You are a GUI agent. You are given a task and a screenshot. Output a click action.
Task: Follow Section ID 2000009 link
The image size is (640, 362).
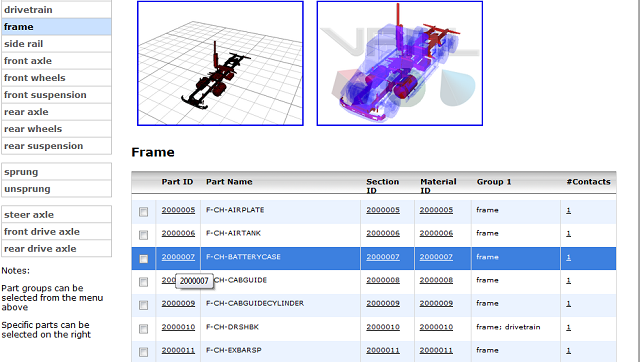point(383,303)
